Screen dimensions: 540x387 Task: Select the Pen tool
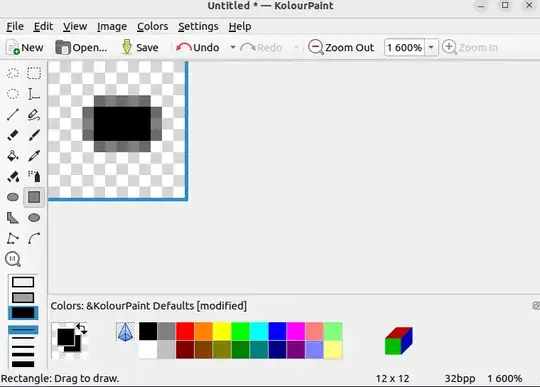click(34, 115)
